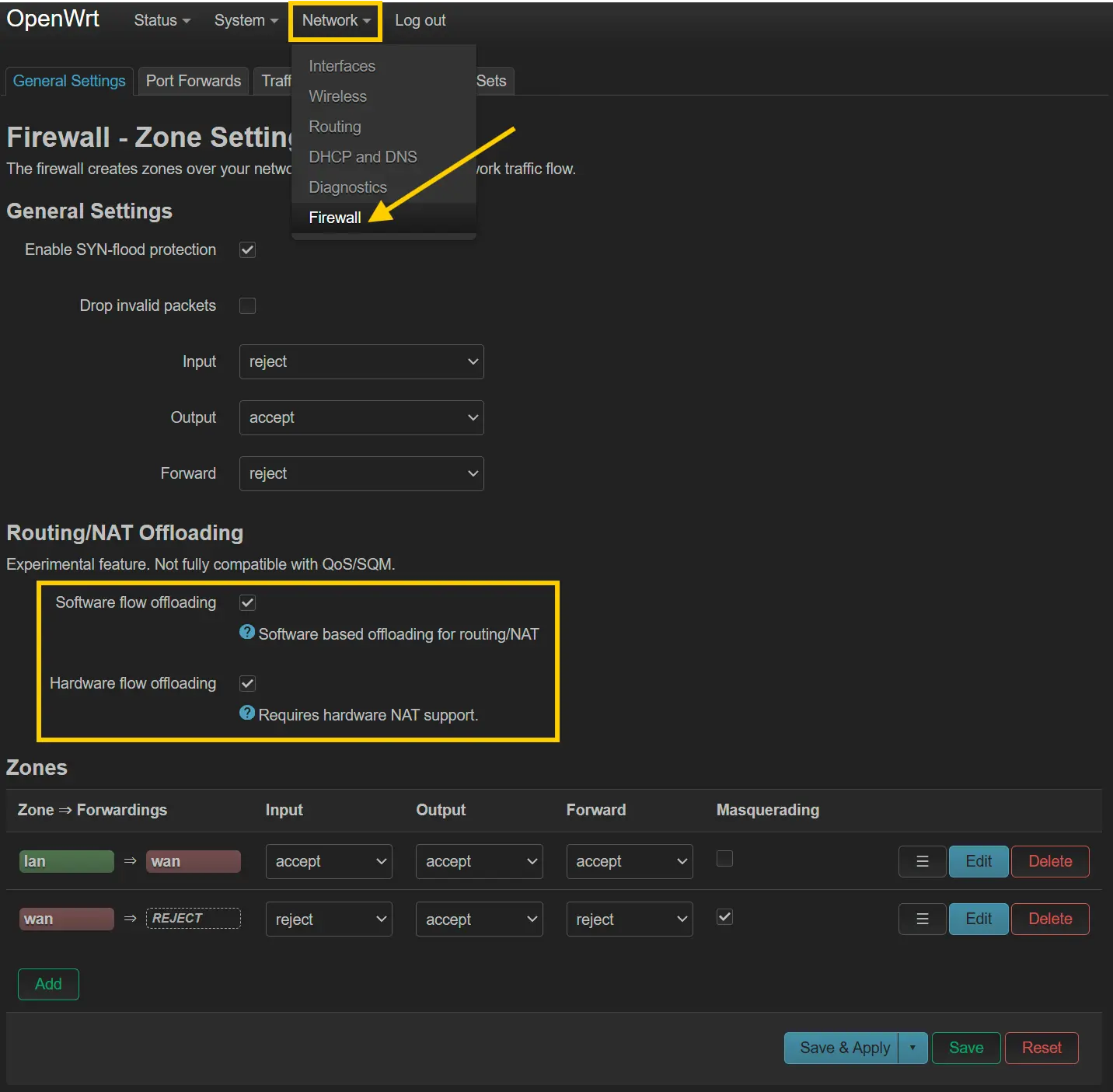
Task: Edit the lan zone
Action: click(x=979, y=861)
